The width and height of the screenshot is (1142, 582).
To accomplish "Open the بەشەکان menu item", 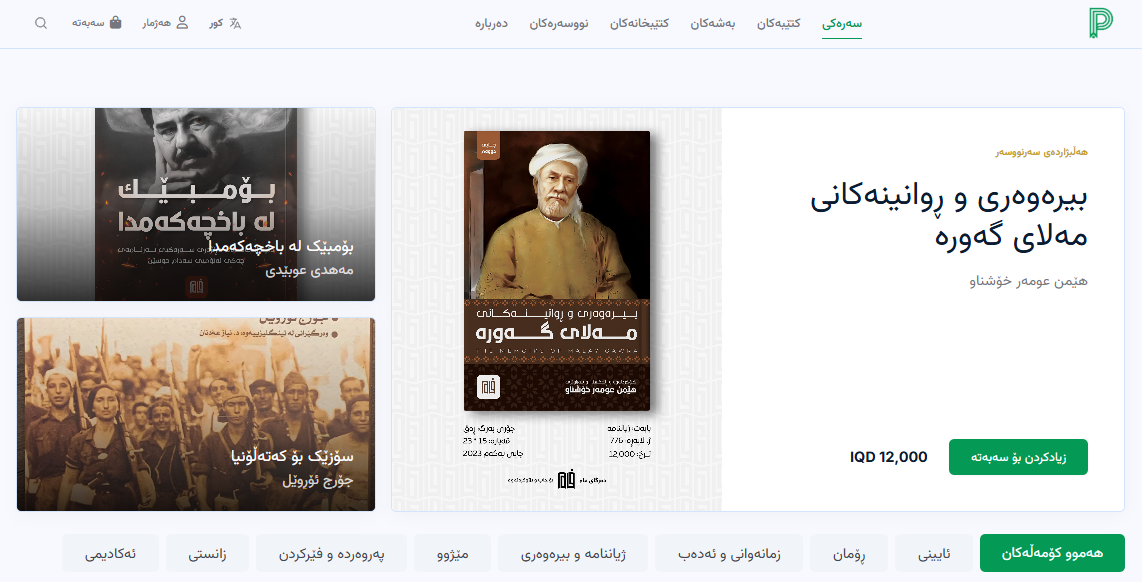I will [x=713, y=23].
